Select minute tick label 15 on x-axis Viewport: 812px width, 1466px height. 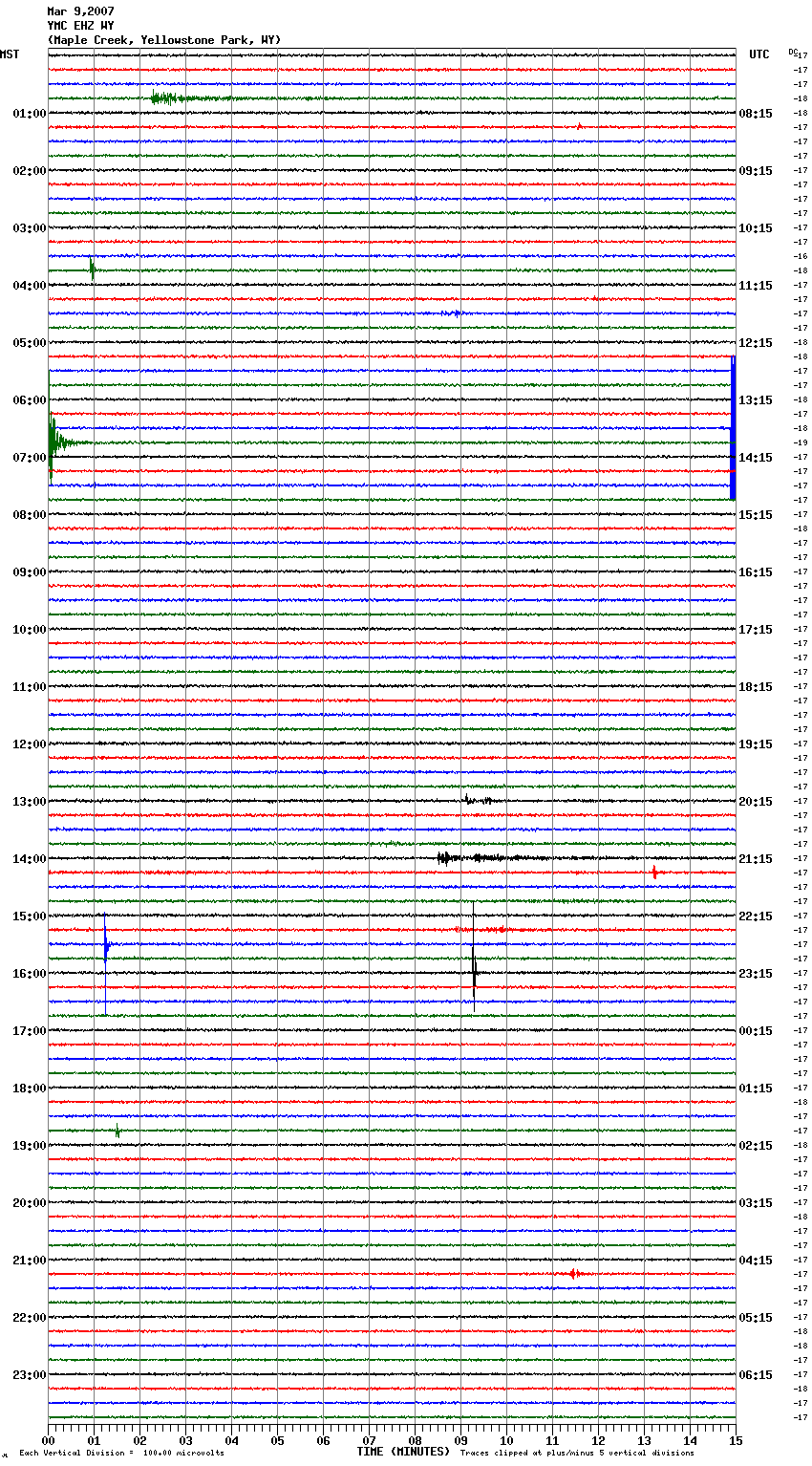tap(736, 1439)
